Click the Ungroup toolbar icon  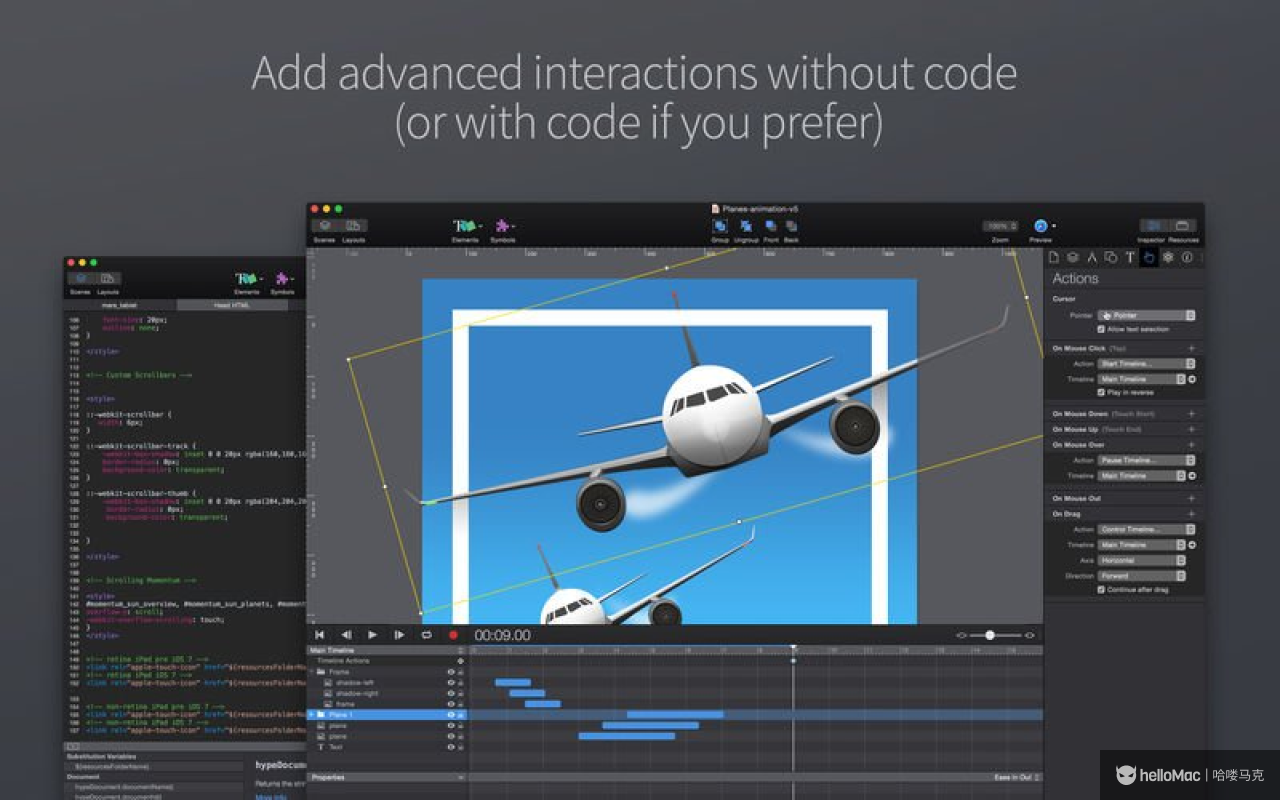coord(746,226)
